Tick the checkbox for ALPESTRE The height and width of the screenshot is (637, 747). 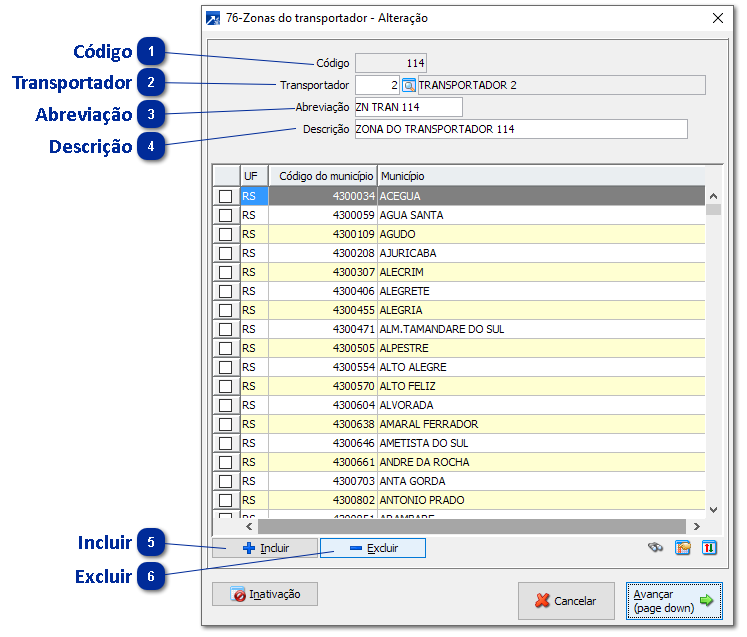225,348
